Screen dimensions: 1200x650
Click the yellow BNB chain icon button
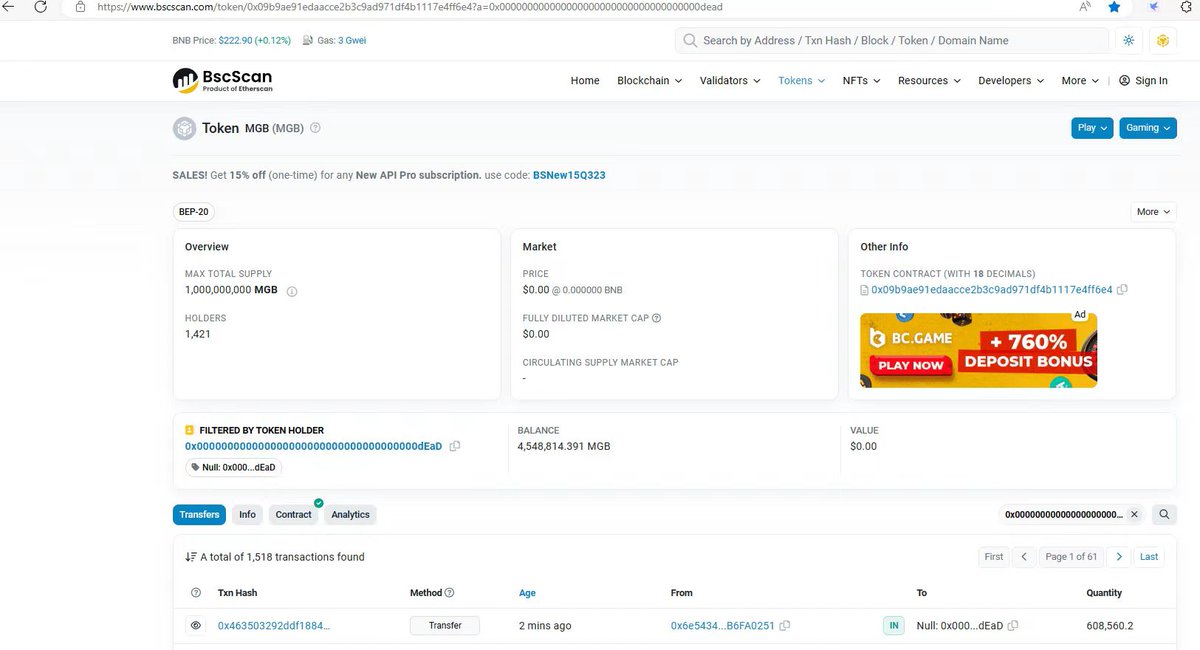1162,41
